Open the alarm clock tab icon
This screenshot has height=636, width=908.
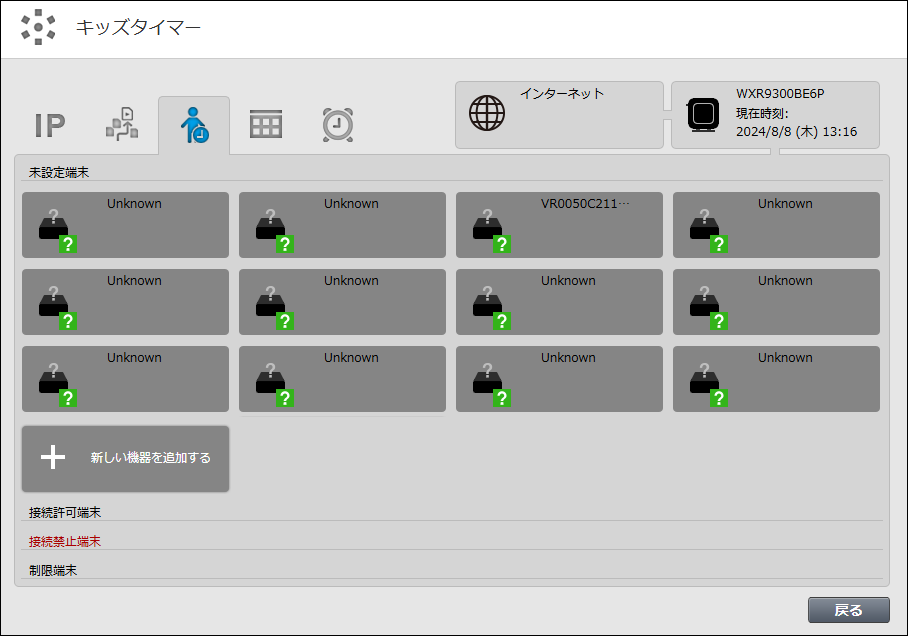pos(338,125)
